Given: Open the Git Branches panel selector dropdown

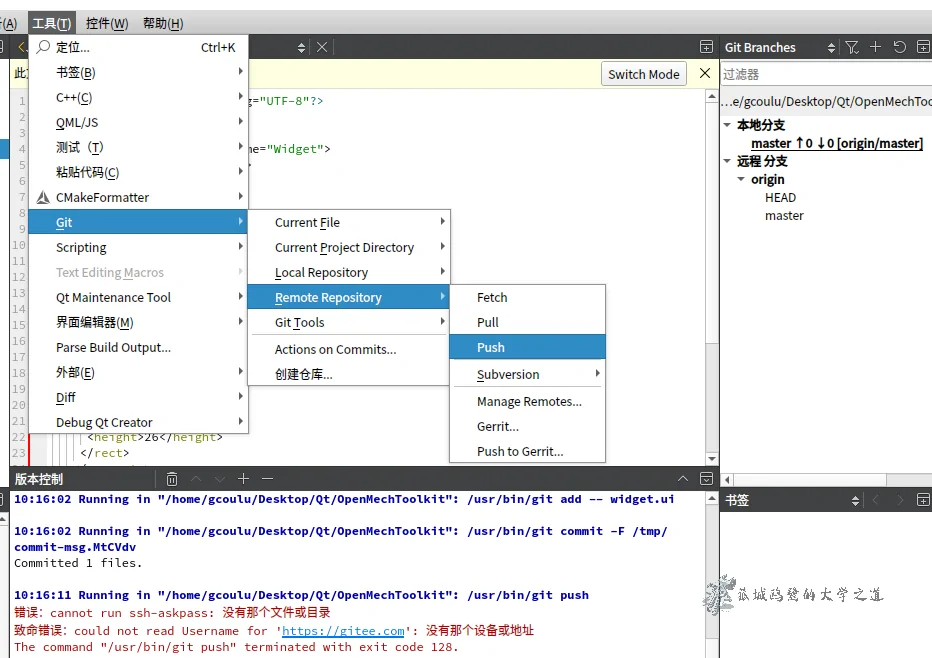Looking at the screenshot, I should point(831,47).
